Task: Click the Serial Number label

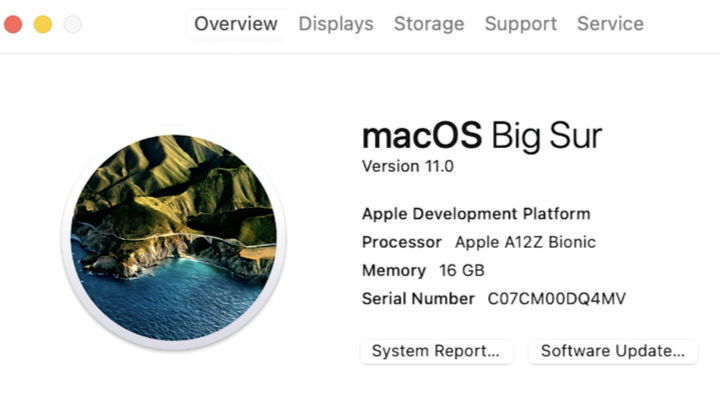Action: tap(418, 299)
